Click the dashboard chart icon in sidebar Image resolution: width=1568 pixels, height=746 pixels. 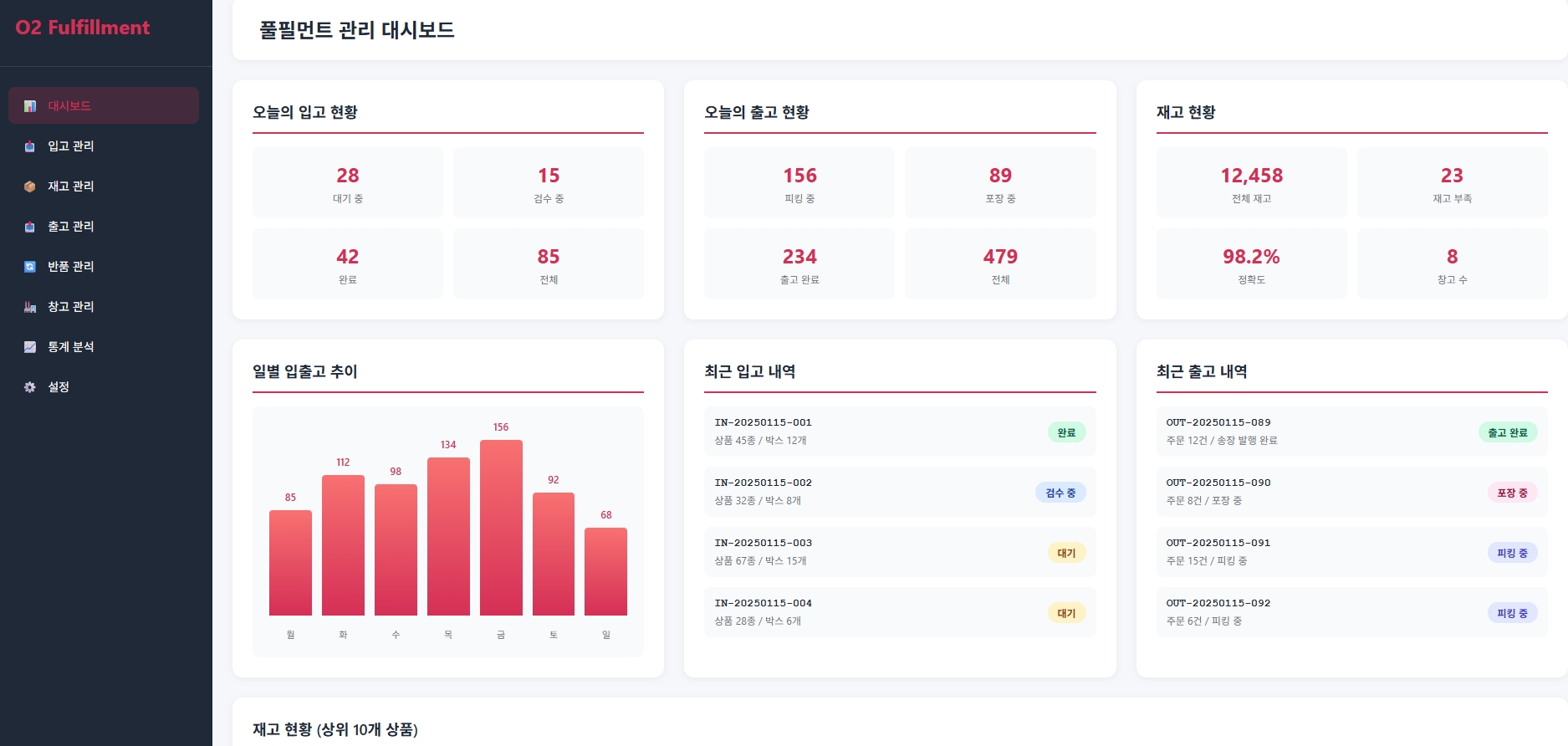tap(30, 106)
